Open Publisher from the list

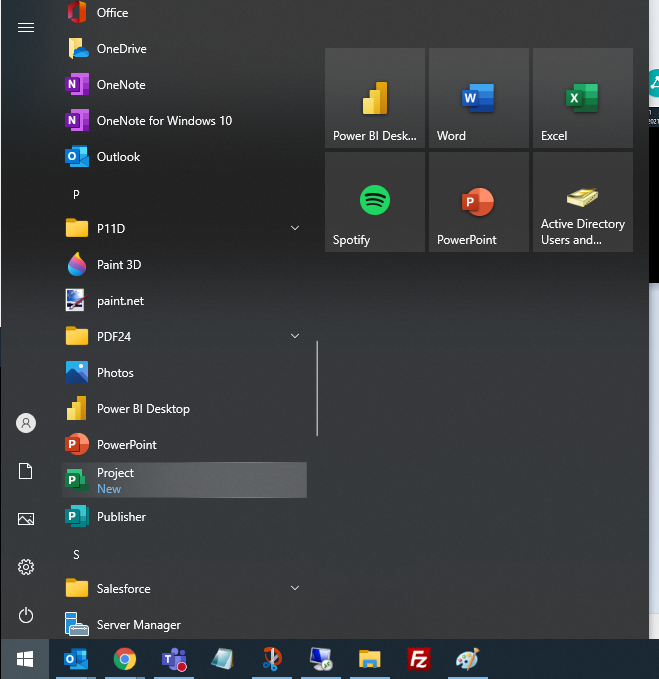(184, 516)
